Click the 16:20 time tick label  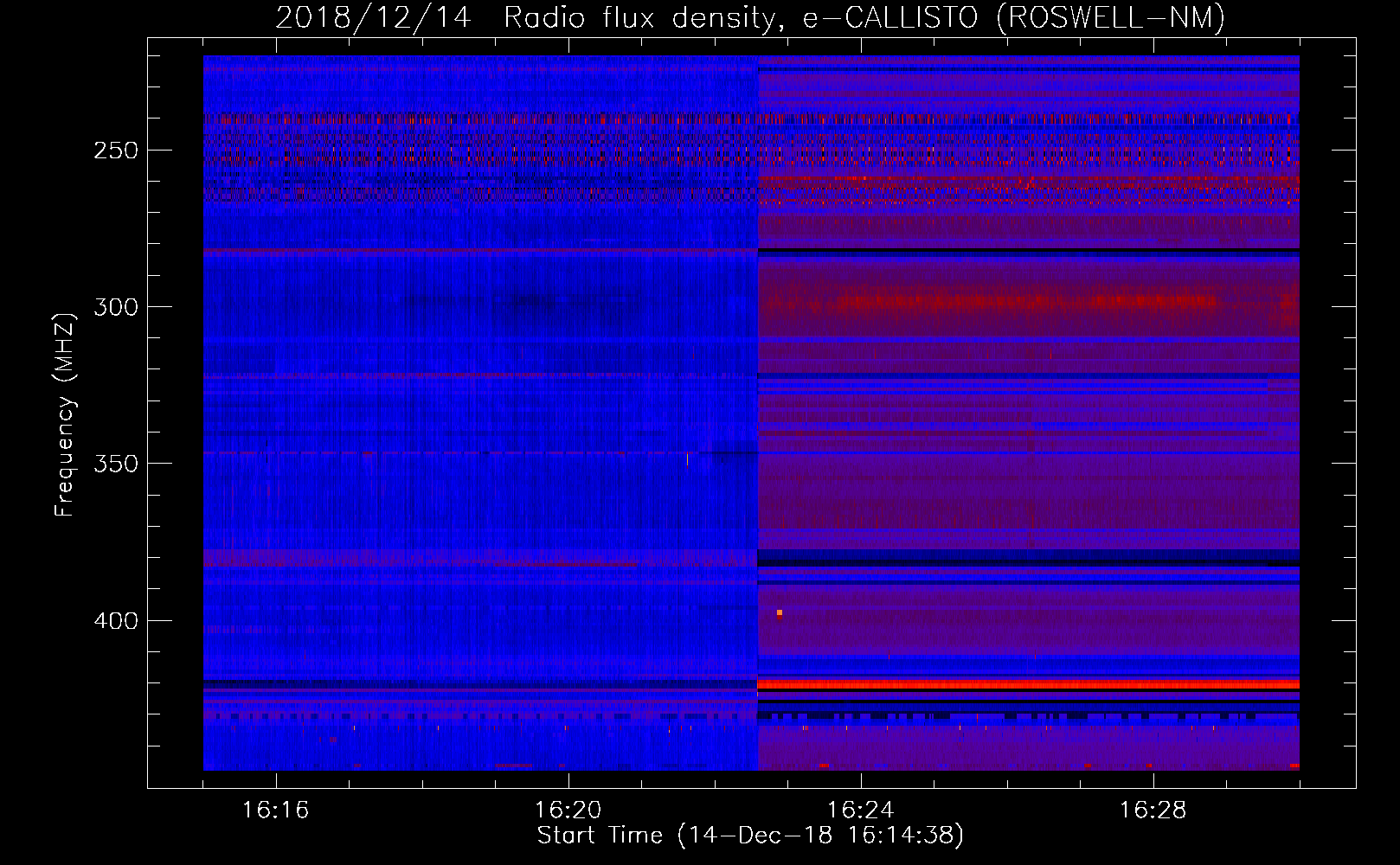coord(568,811)
